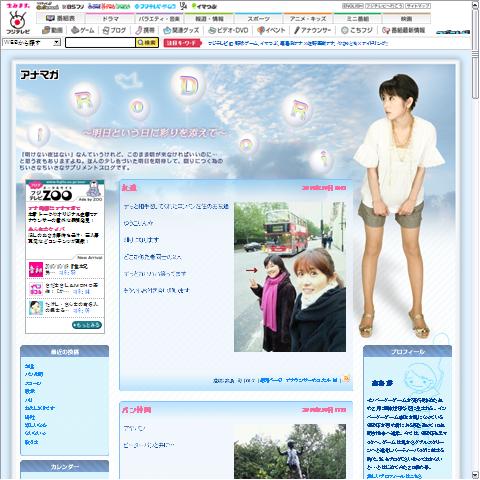The width and height of the screenshot is (480, 480).
Task: Click the アナマガ header title
Action: 39,75
